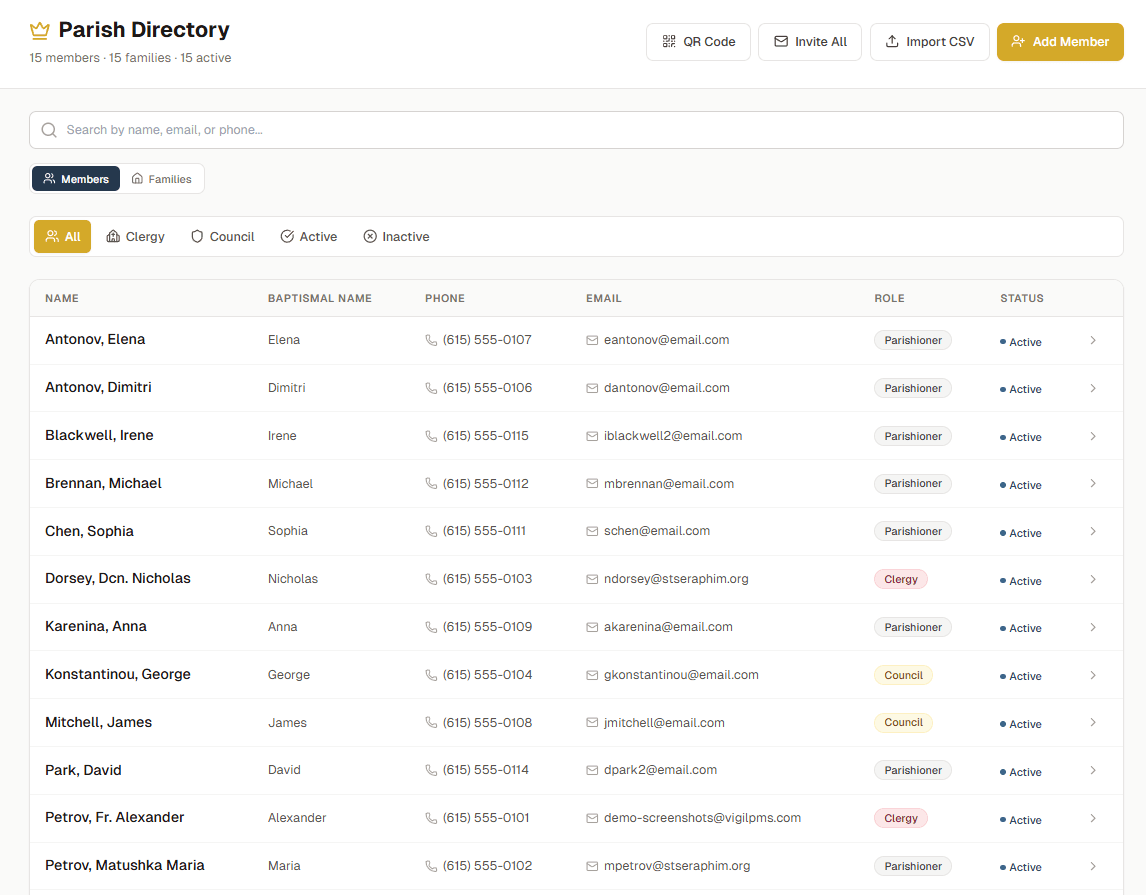The width and height of the screenshot is (1146, 895).
Task: Select the All filter
Action: 62,237
